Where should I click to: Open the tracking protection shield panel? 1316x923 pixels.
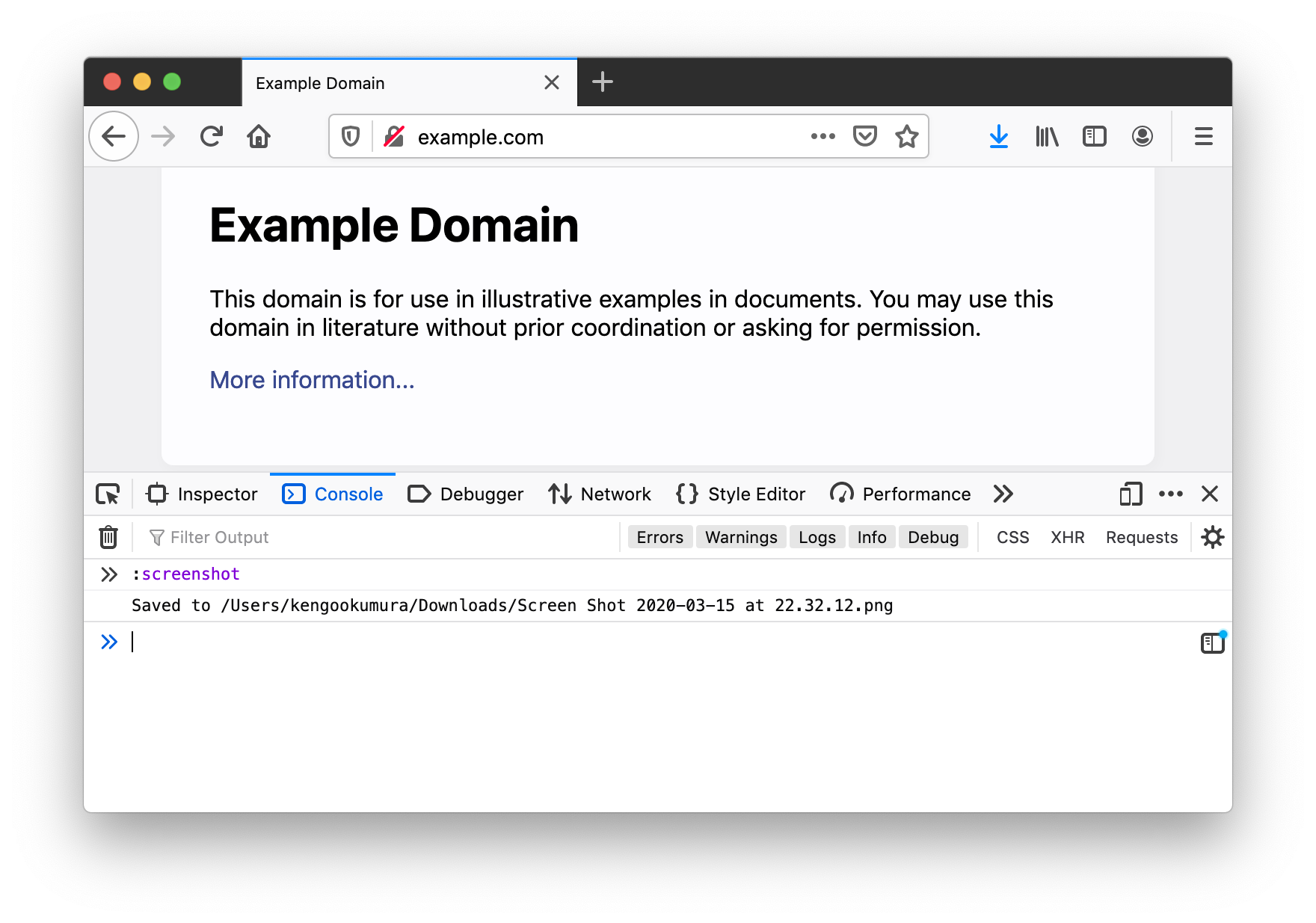[351, 136]
